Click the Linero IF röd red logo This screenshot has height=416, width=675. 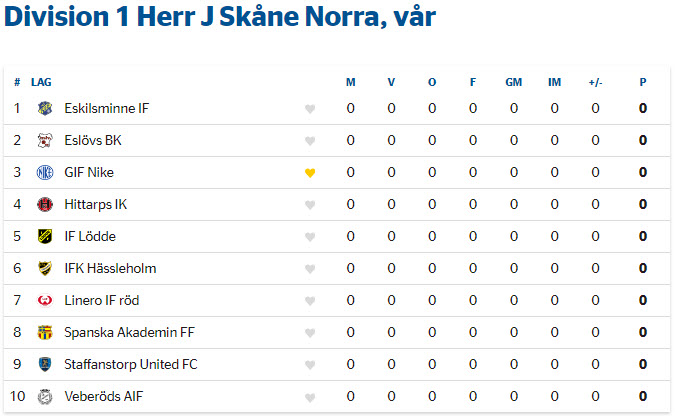point(45,300)
